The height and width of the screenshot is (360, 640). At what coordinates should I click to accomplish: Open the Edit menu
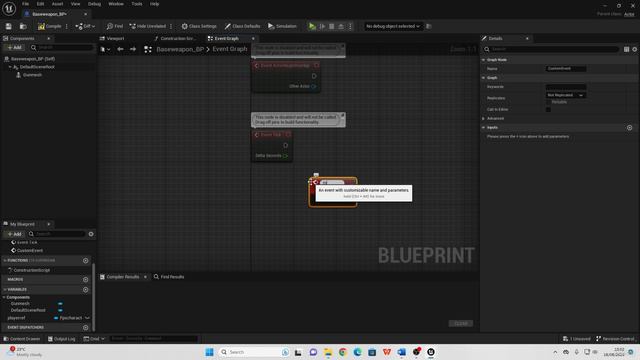pyautogui.click(x=40, y=4)
